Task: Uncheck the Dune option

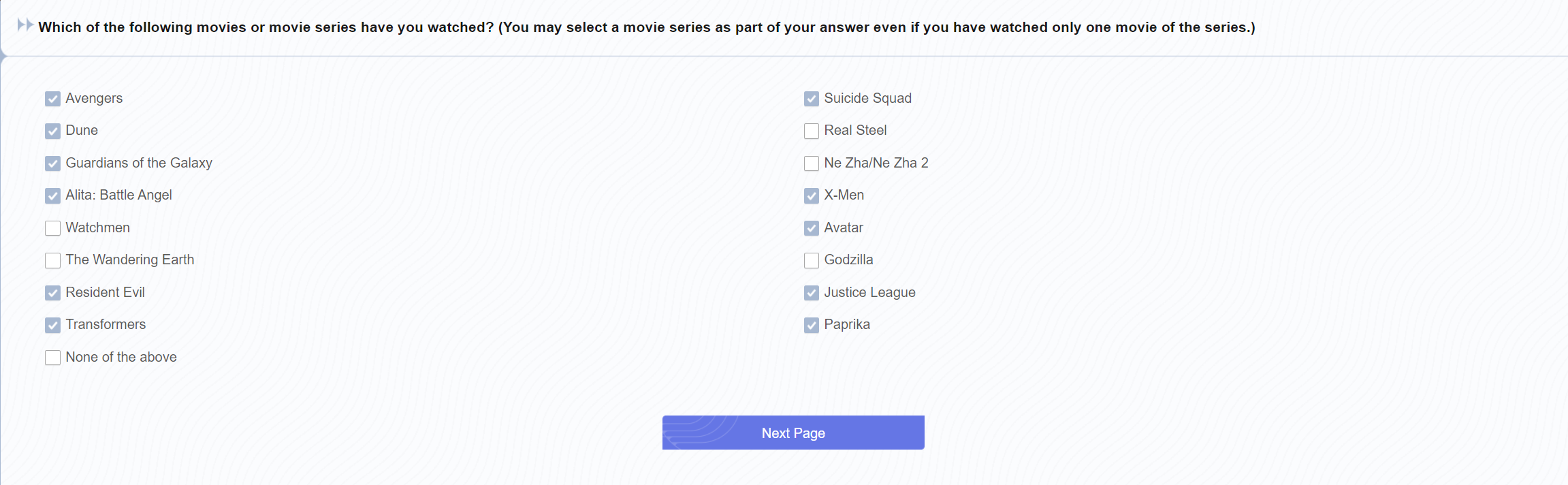Action: tap(52, 131)
